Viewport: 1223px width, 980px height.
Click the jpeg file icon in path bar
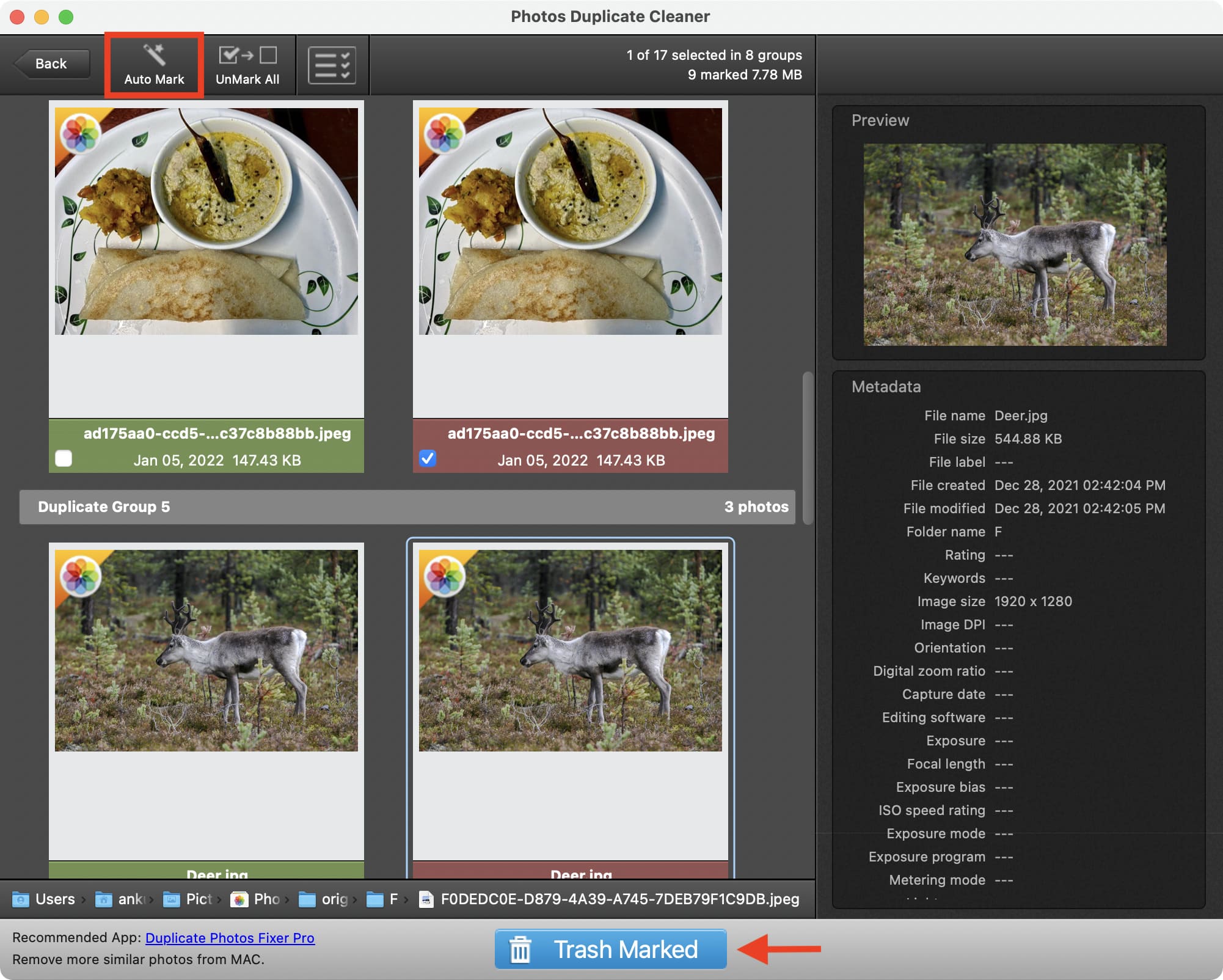426,899
